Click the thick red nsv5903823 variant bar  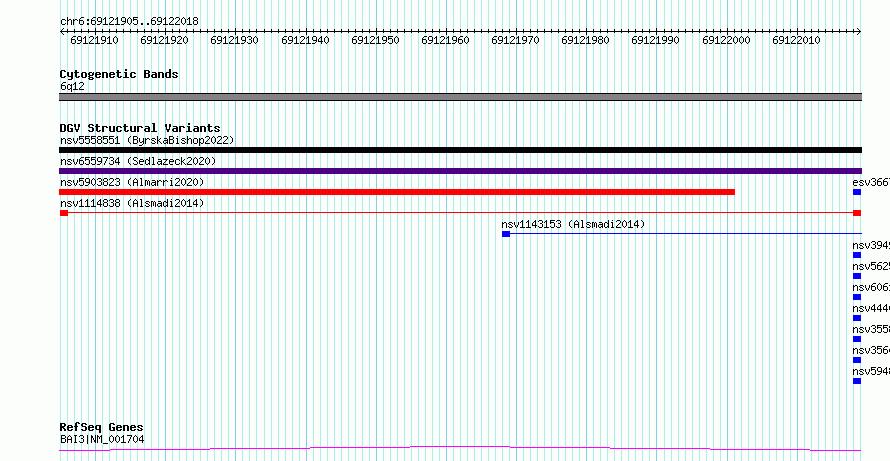(x=397, y=192)
